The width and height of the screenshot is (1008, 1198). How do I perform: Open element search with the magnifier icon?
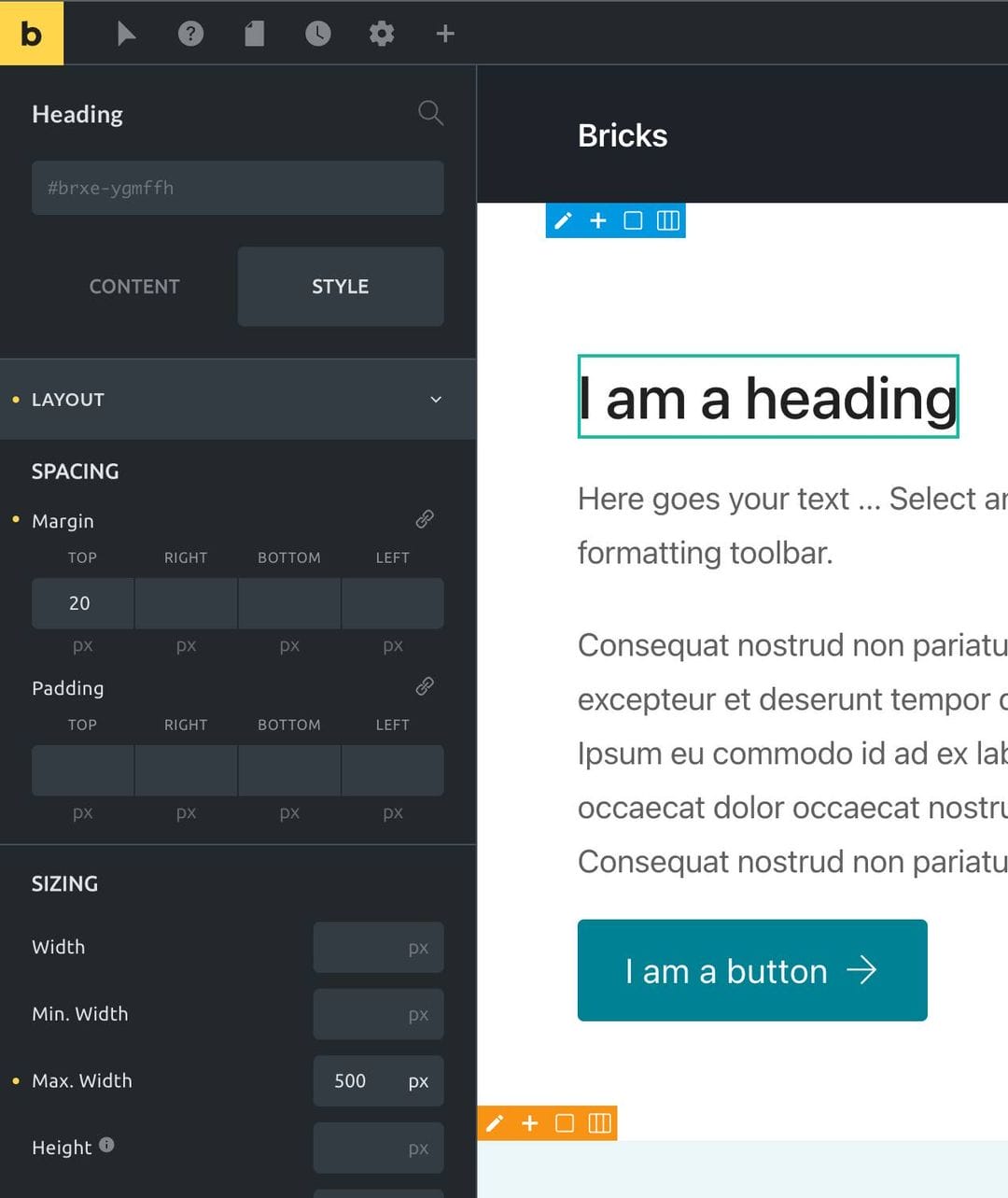430,113
